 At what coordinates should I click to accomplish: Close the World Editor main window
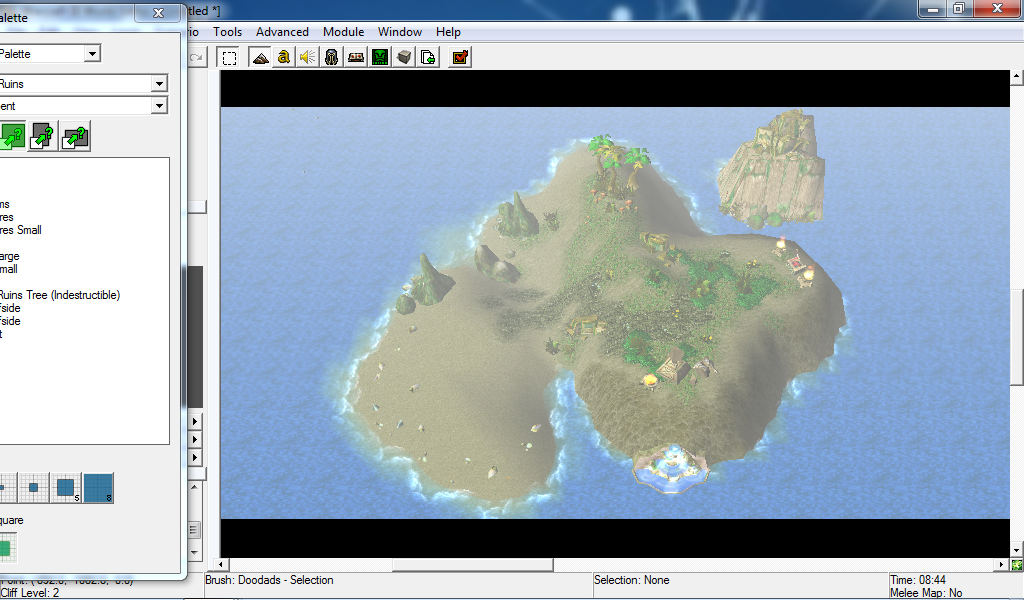point(997,8)
